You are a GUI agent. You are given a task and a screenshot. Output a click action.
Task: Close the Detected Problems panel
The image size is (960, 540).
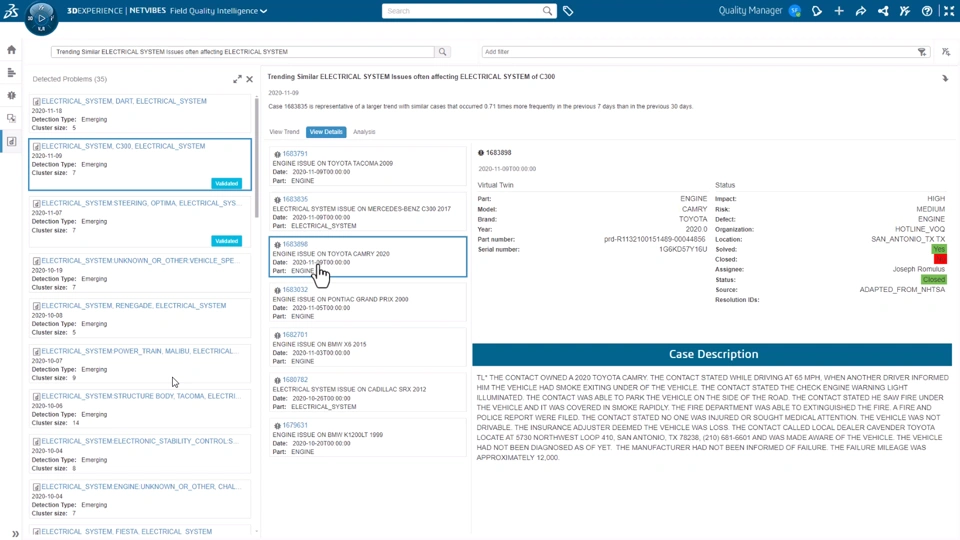[250, 79]
